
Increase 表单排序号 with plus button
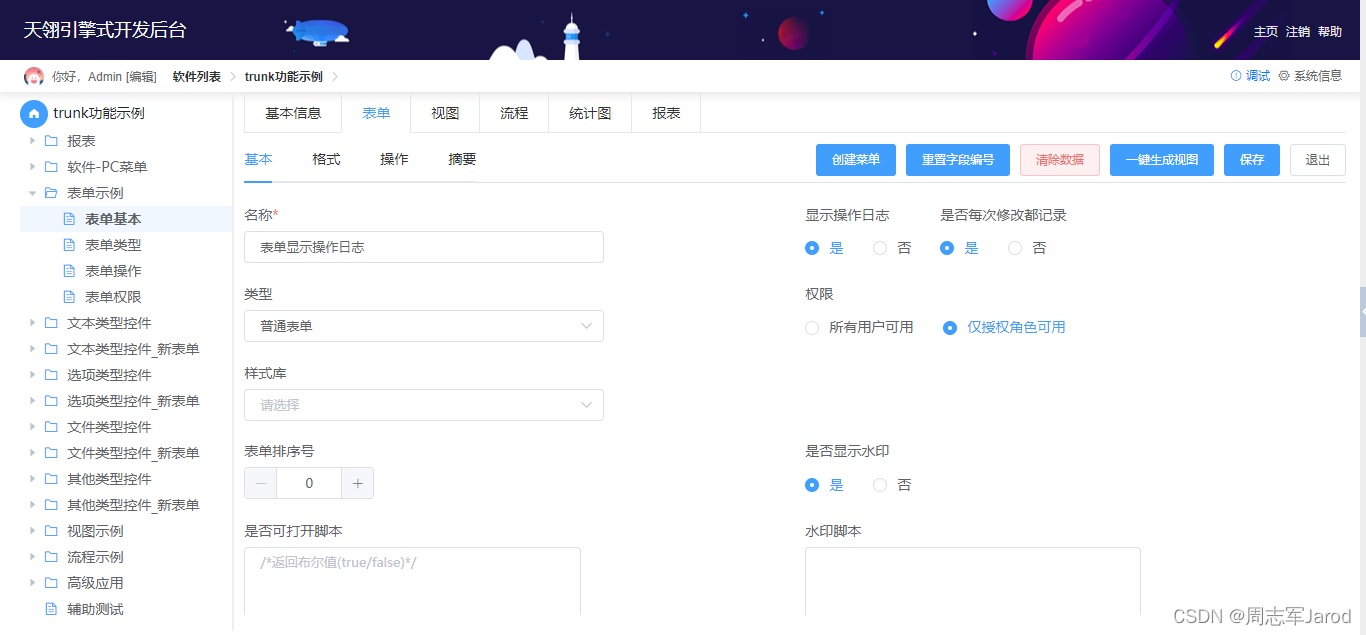[x=358, y=483]
